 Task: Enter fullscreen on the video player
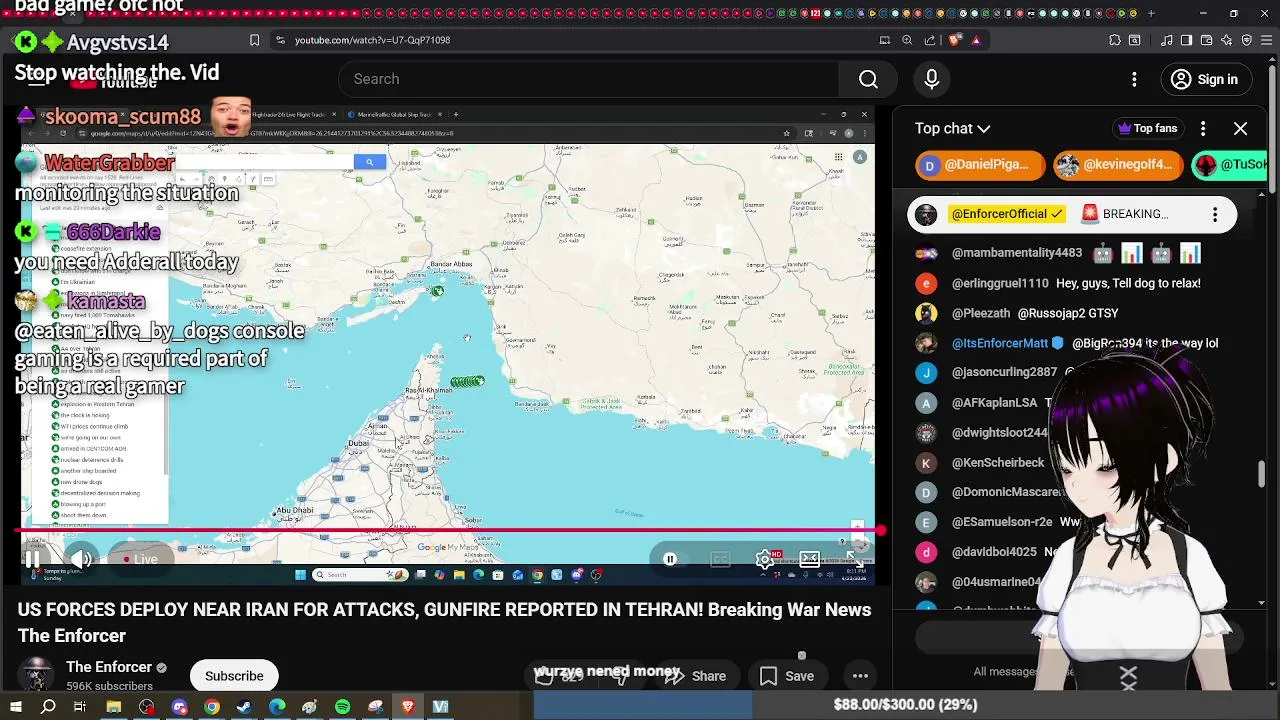click(x=855, y=559)
